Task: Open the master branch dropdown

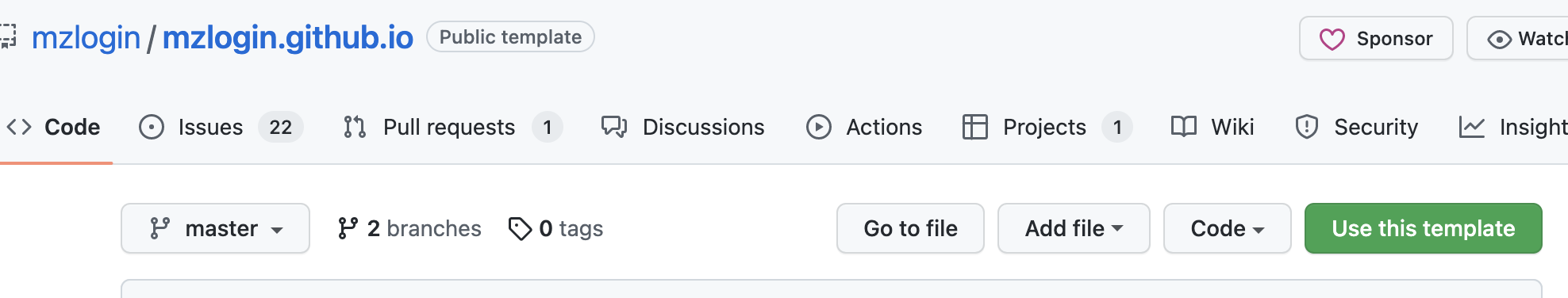Action: 215,228
